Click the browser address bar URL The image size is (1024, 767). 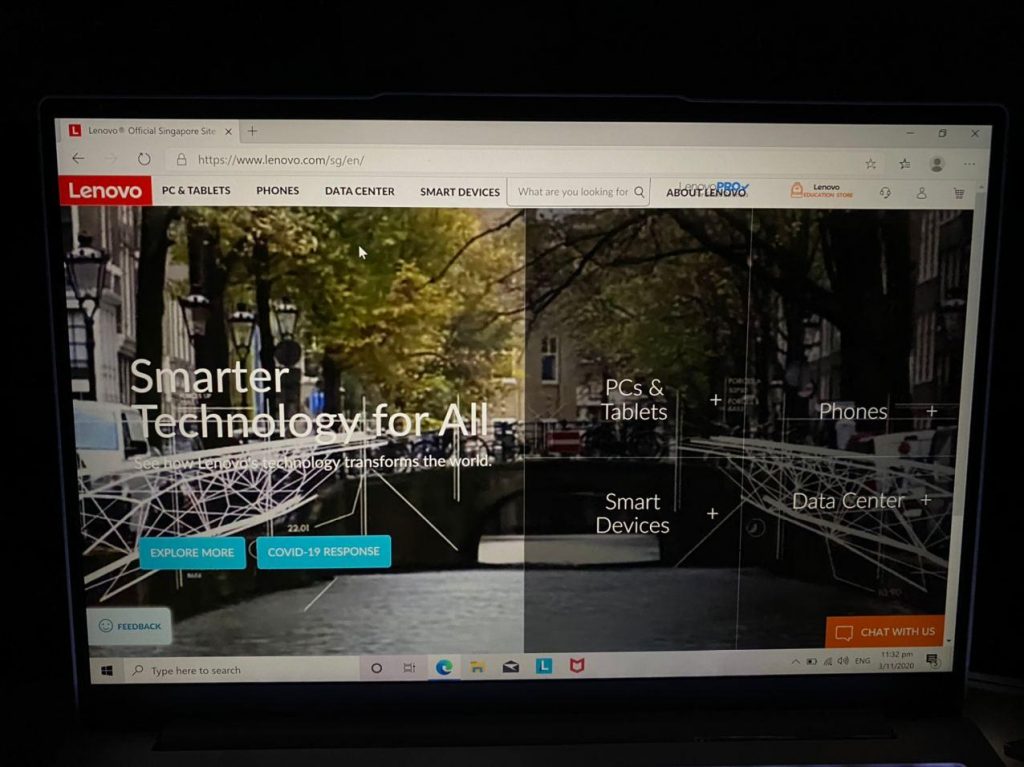(x=281, y=159)
